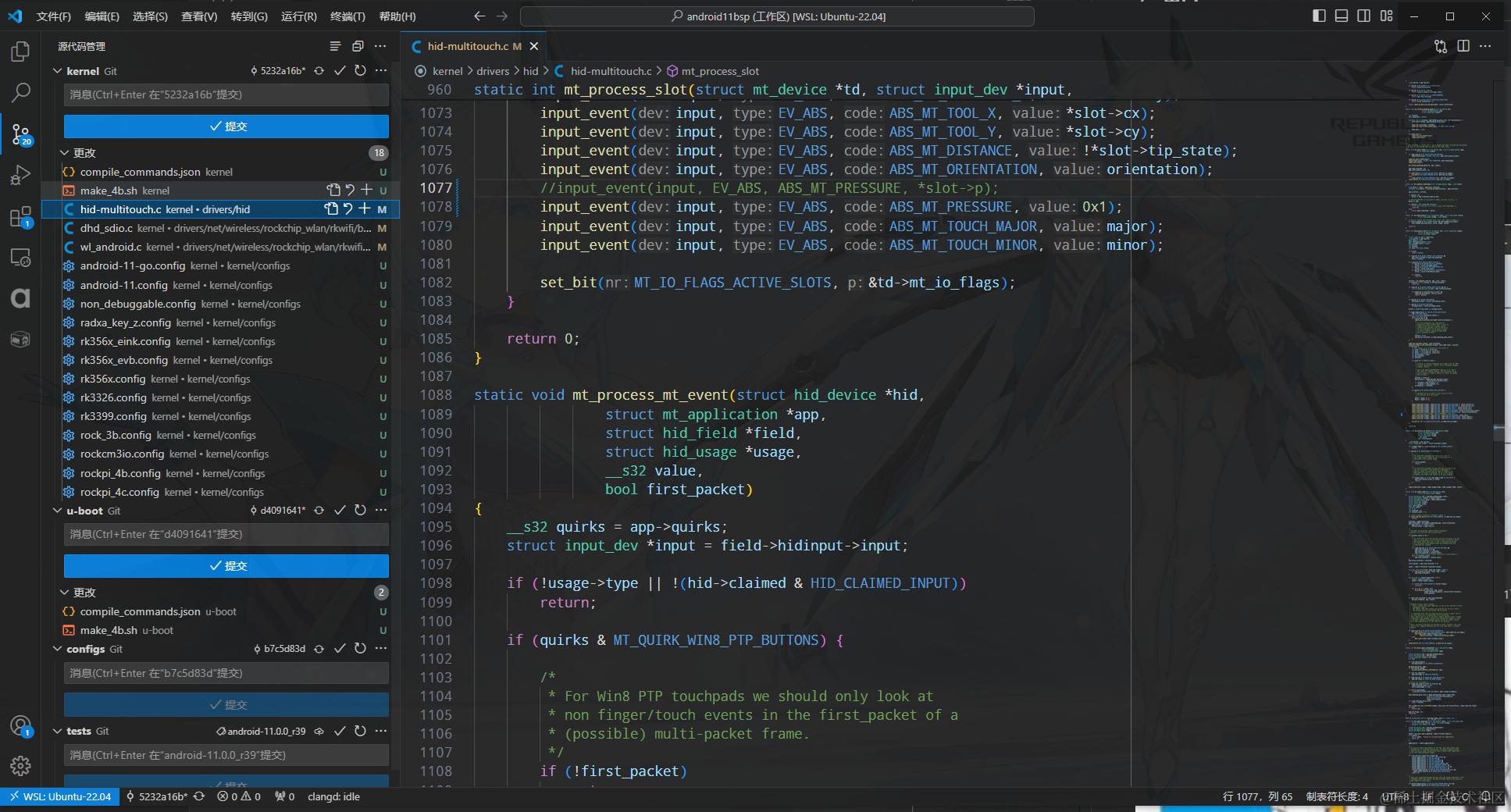The width and height of the screenshot is (1511, 812).
Task: Collapse the u-boot Git section
Action: [58, 511]
